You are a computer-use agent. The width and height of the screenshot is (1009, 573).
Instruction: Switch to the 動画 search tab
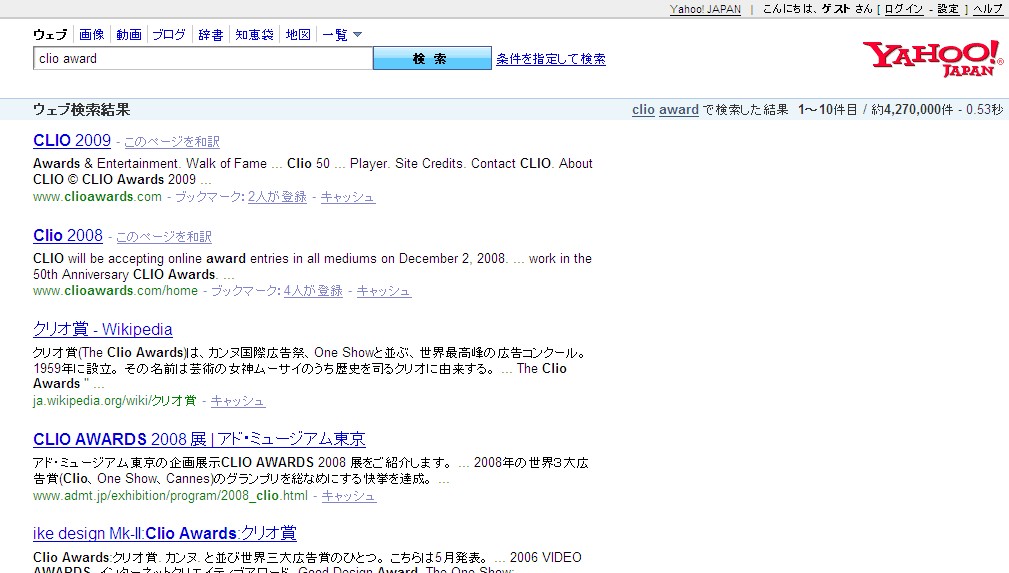coord(129,35)
